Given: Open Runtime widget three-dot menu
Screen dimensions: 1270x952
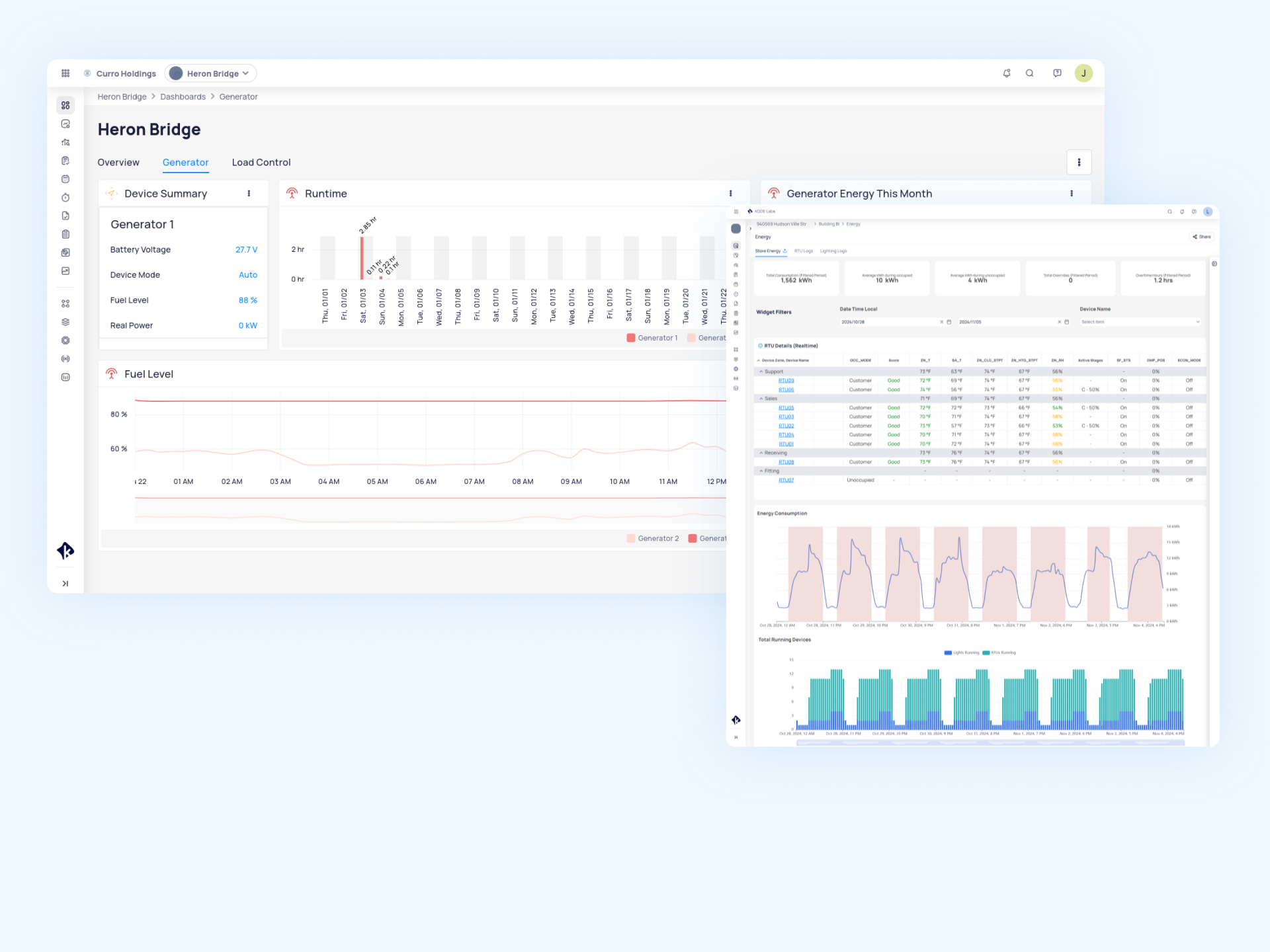Looking at the screenshot, I should [730, 194].
